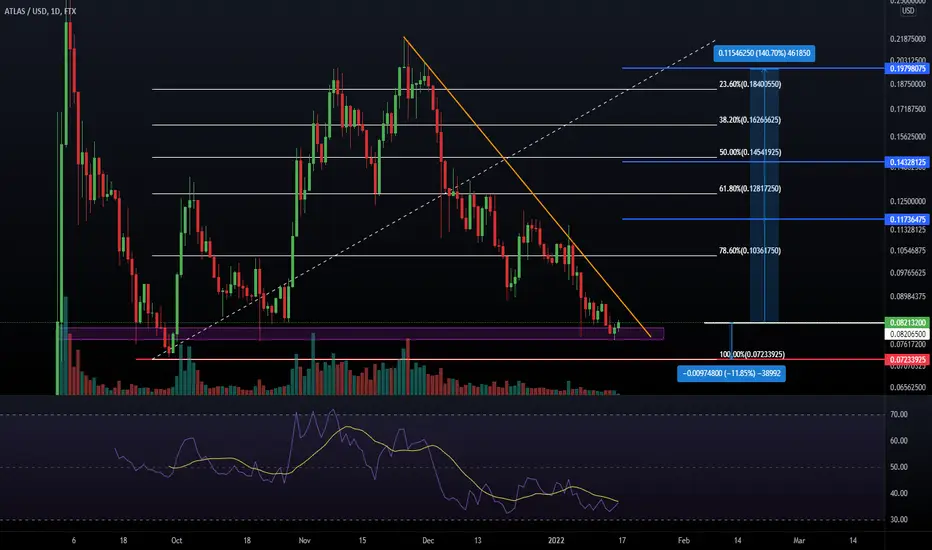Click the 30.00 RSI axis level
Viewport: 932px width, 550px height.
[899, 519]
